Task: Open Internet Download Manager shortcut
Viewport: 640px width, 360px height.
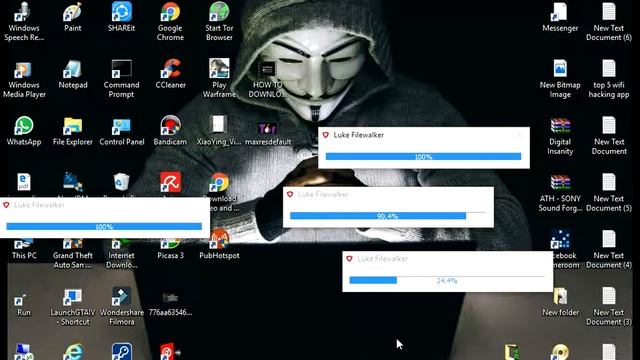Action: 121,254
